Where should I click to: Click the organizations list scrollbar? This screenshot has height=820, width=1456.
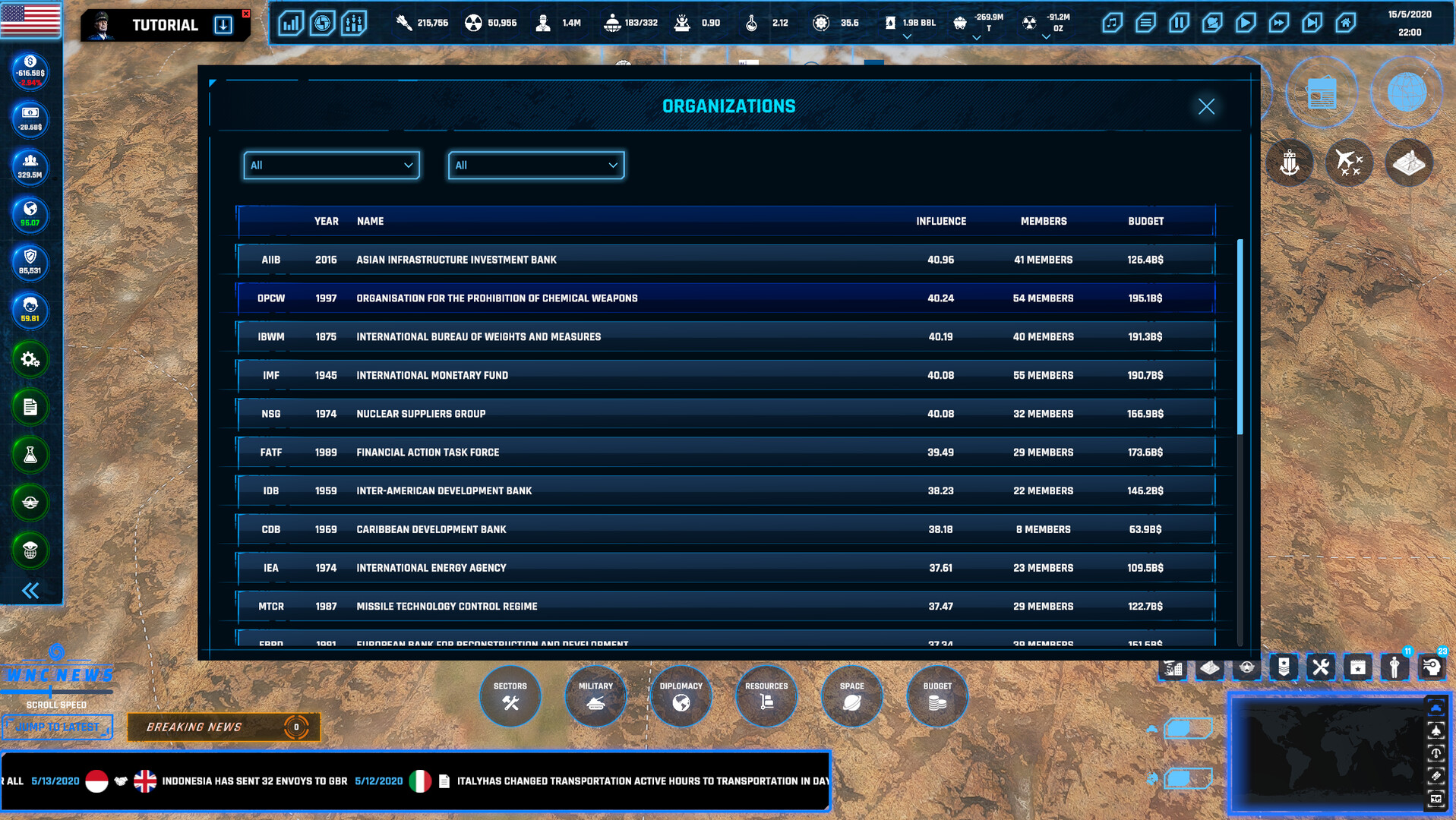tap(1240, 336)
